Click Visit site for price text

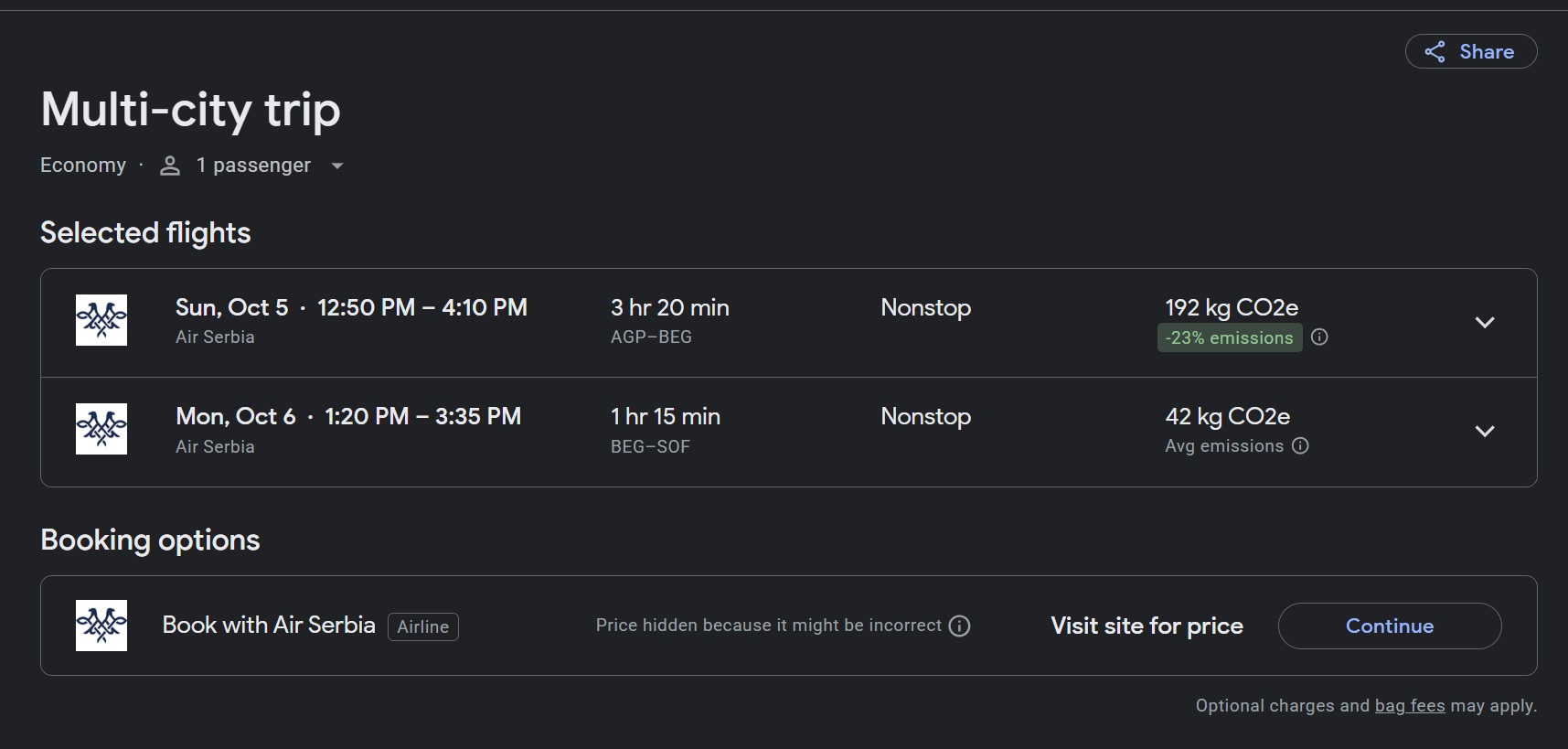pos(1147,626)
